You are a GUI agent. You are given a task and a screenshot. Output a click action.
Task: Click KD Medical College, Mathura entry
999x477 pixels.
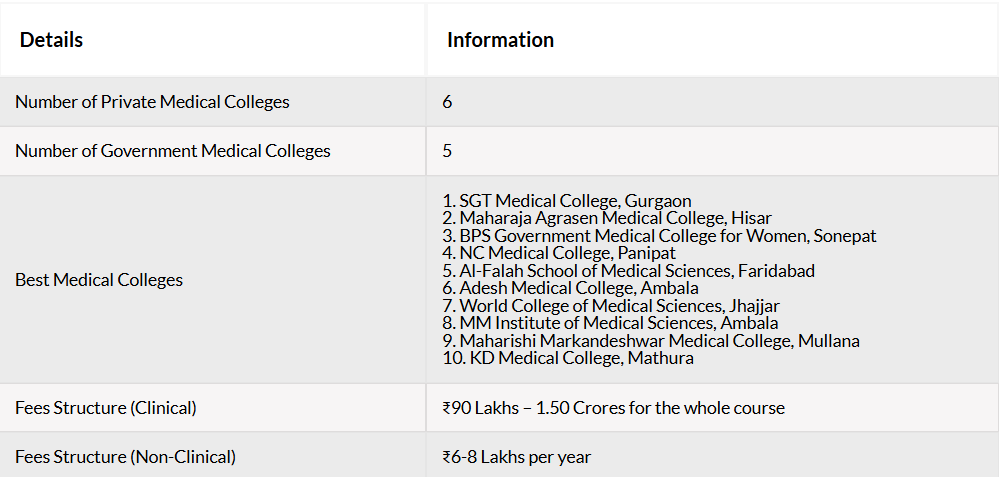click(x=568, y=358)
